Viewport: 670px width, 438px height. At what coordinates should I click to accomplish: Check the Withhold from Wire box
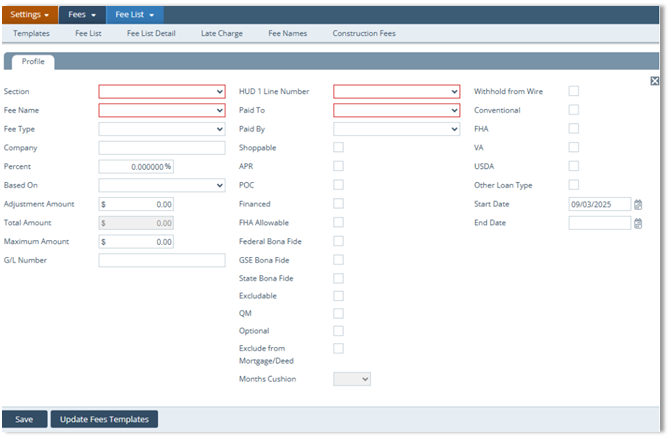574,91
